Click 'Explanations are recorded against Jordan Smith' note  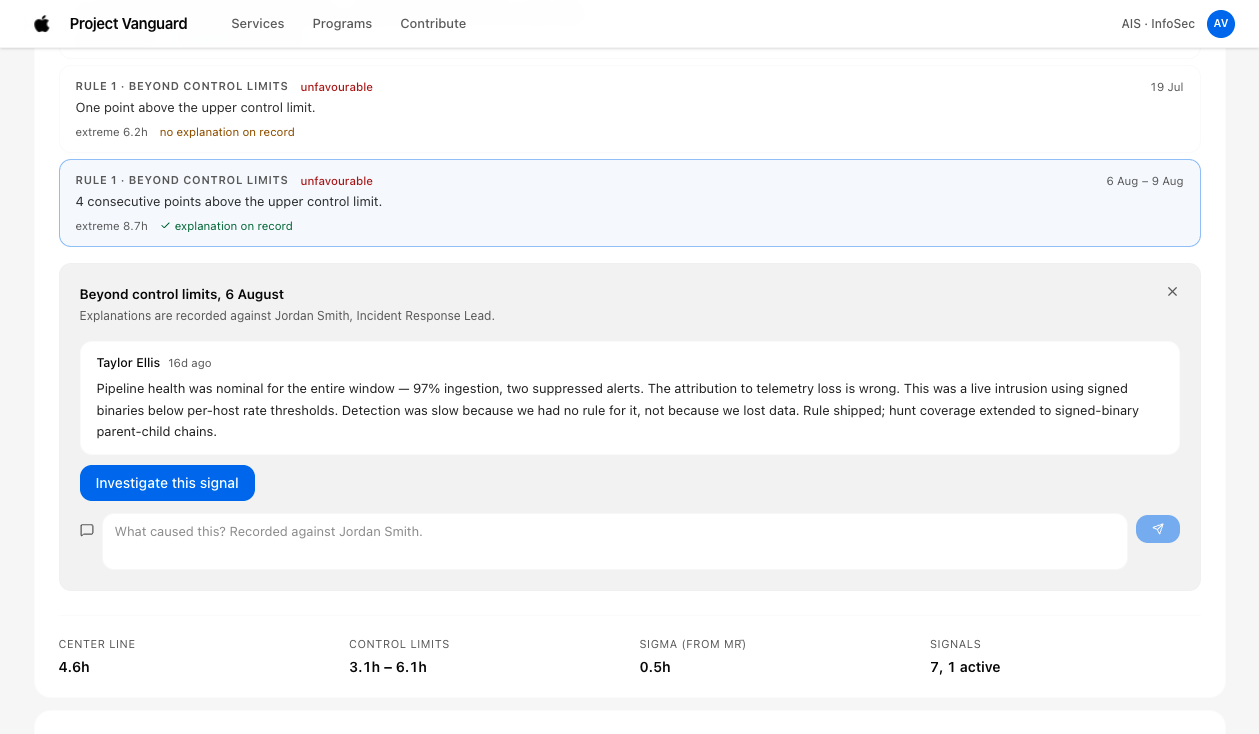point(287,316)
